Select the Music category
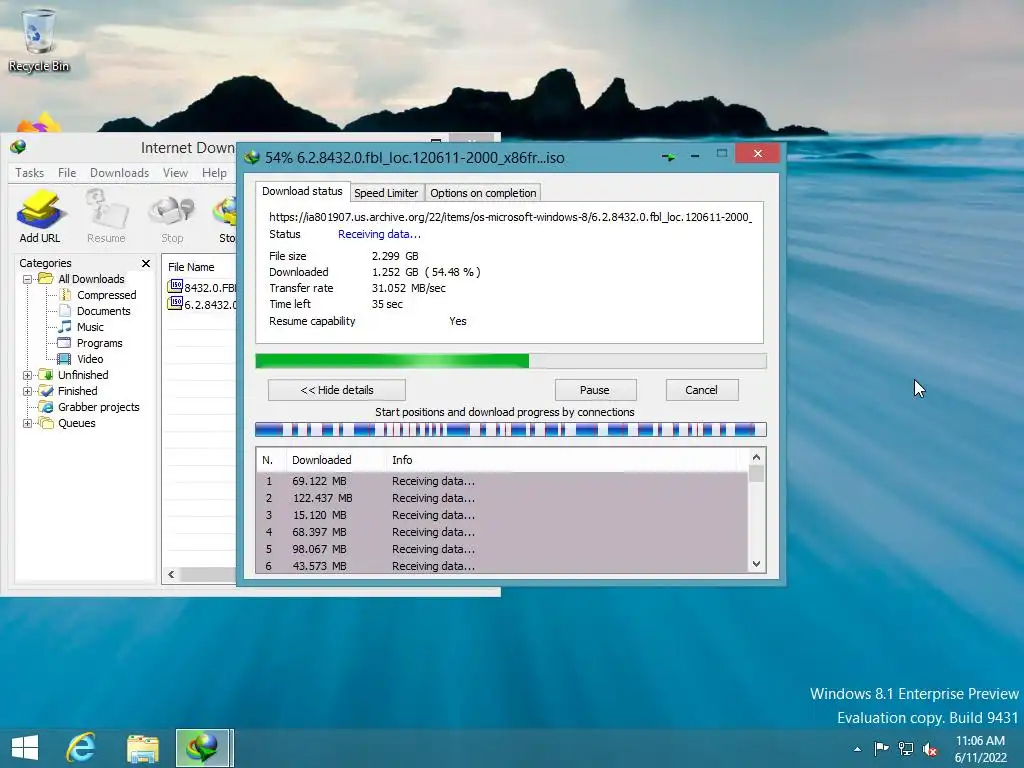This screenshot has height=768, width=1024. pos(90,327)
